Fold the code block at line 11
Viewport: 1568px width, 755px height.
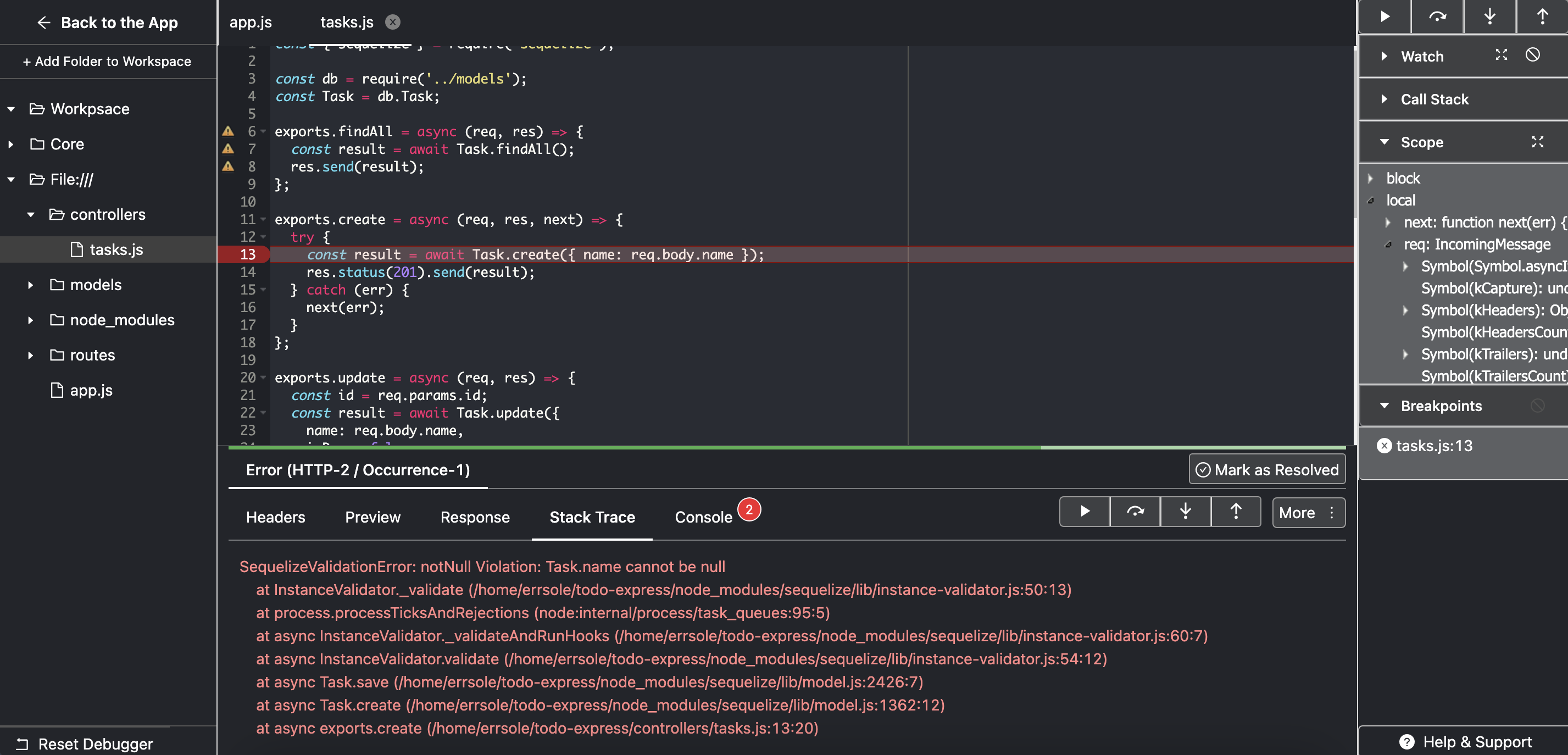coord(264,219)
